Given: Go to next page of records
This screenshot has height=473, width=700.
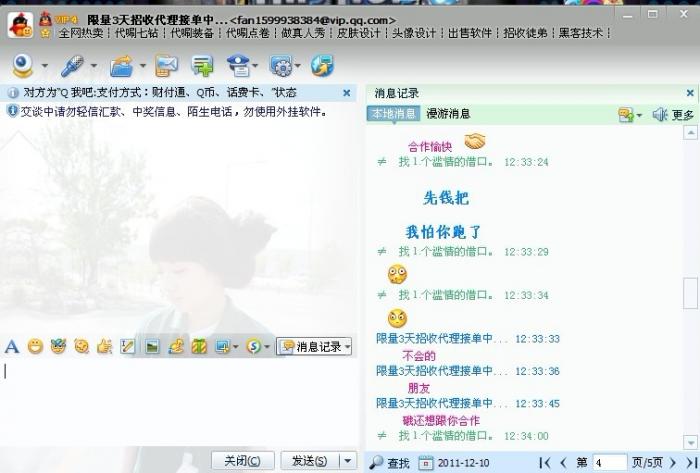Looking at the screenshot, I should coord(673,463).
